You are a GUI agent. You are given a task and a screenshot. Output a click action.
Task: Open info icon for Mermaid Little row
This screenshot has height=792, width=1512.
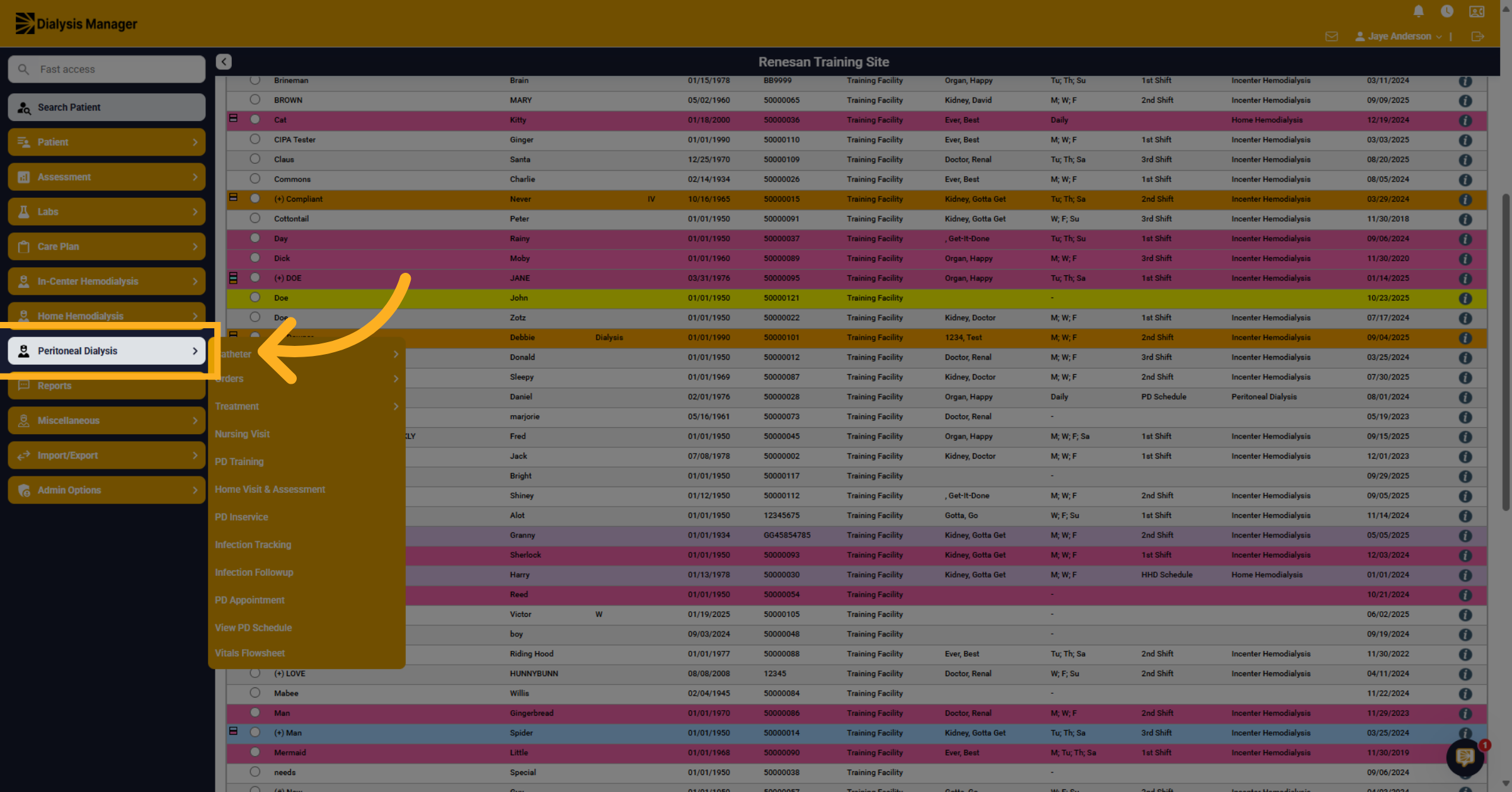pos(1465,753)
